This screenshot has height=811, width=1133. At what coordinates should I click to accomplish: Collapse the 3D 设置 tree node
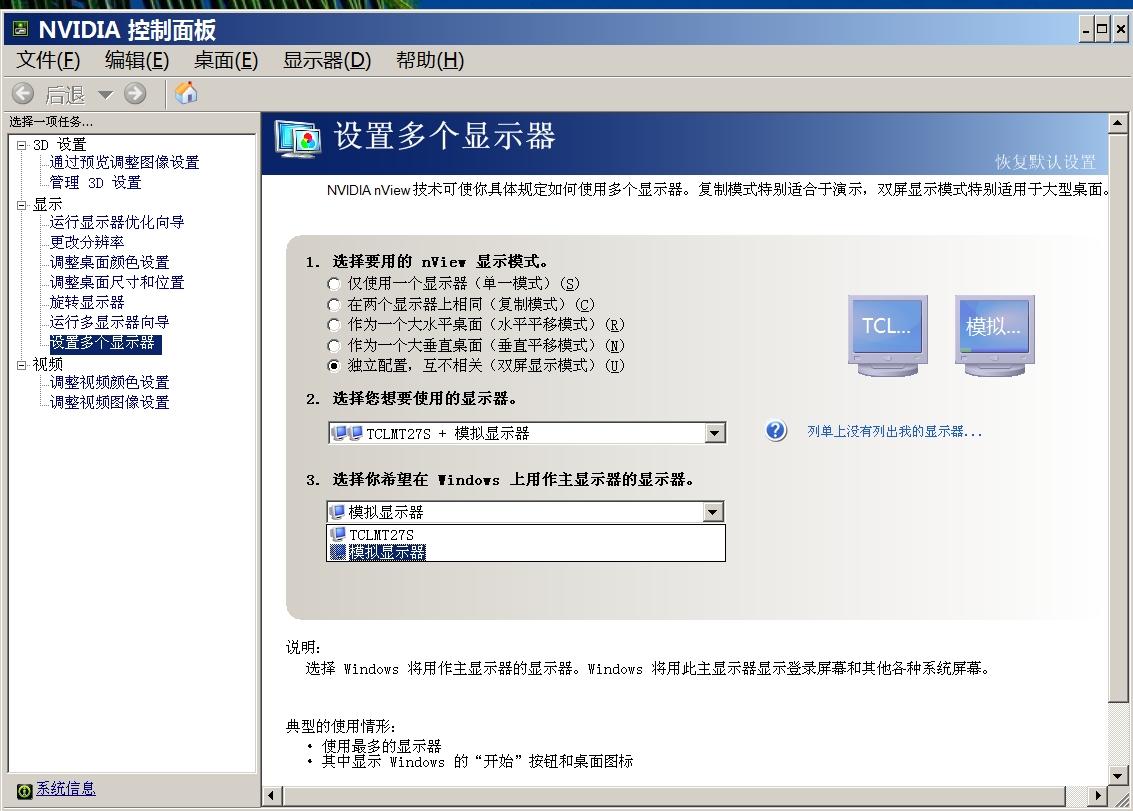[22, 145]
